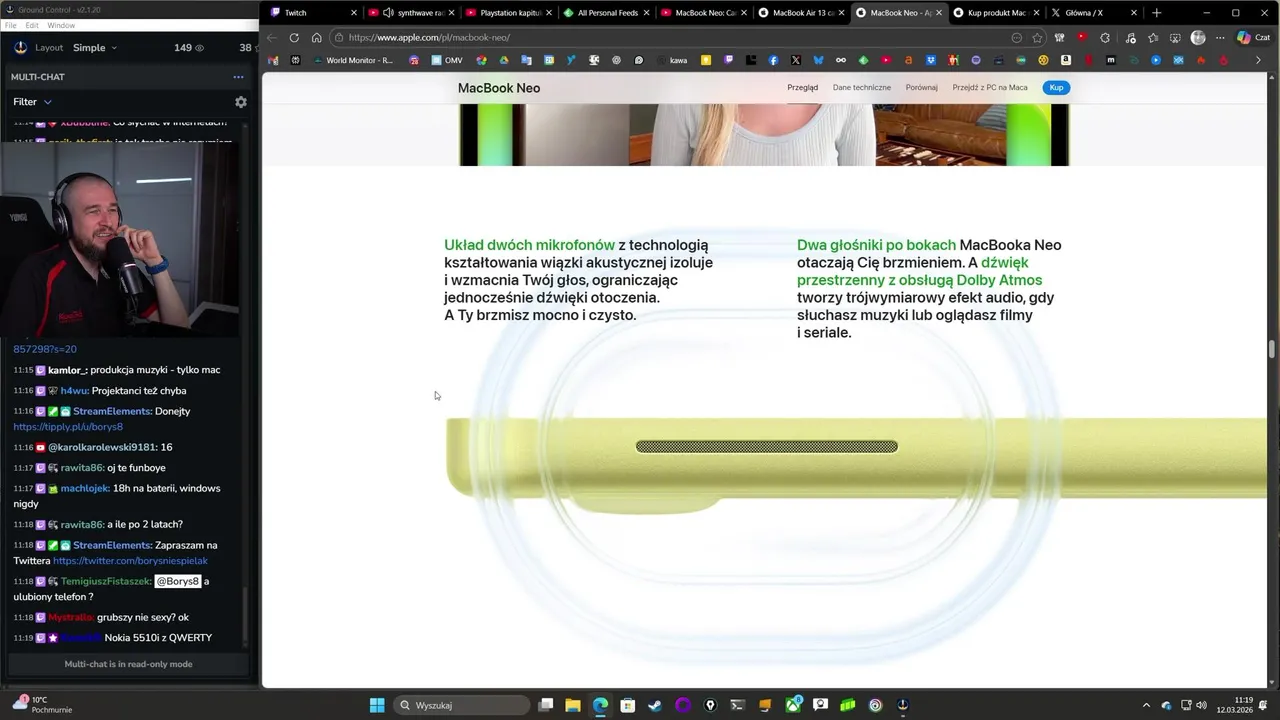Image resolution: width=1280 pixels, height=720 pixels.
Task: Open the Przegląd page section
Action: click(x=802, y=88)
